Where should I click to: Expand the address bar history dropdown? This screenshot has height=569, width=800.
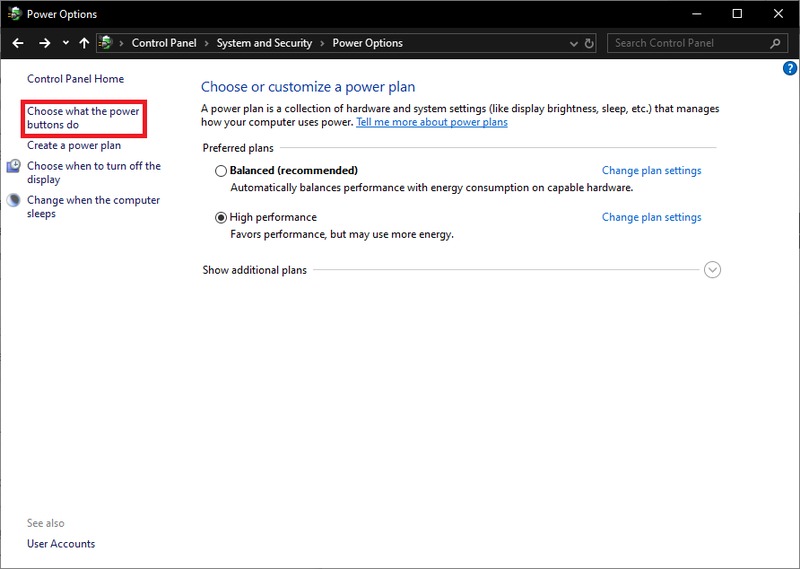pos(573,44)
